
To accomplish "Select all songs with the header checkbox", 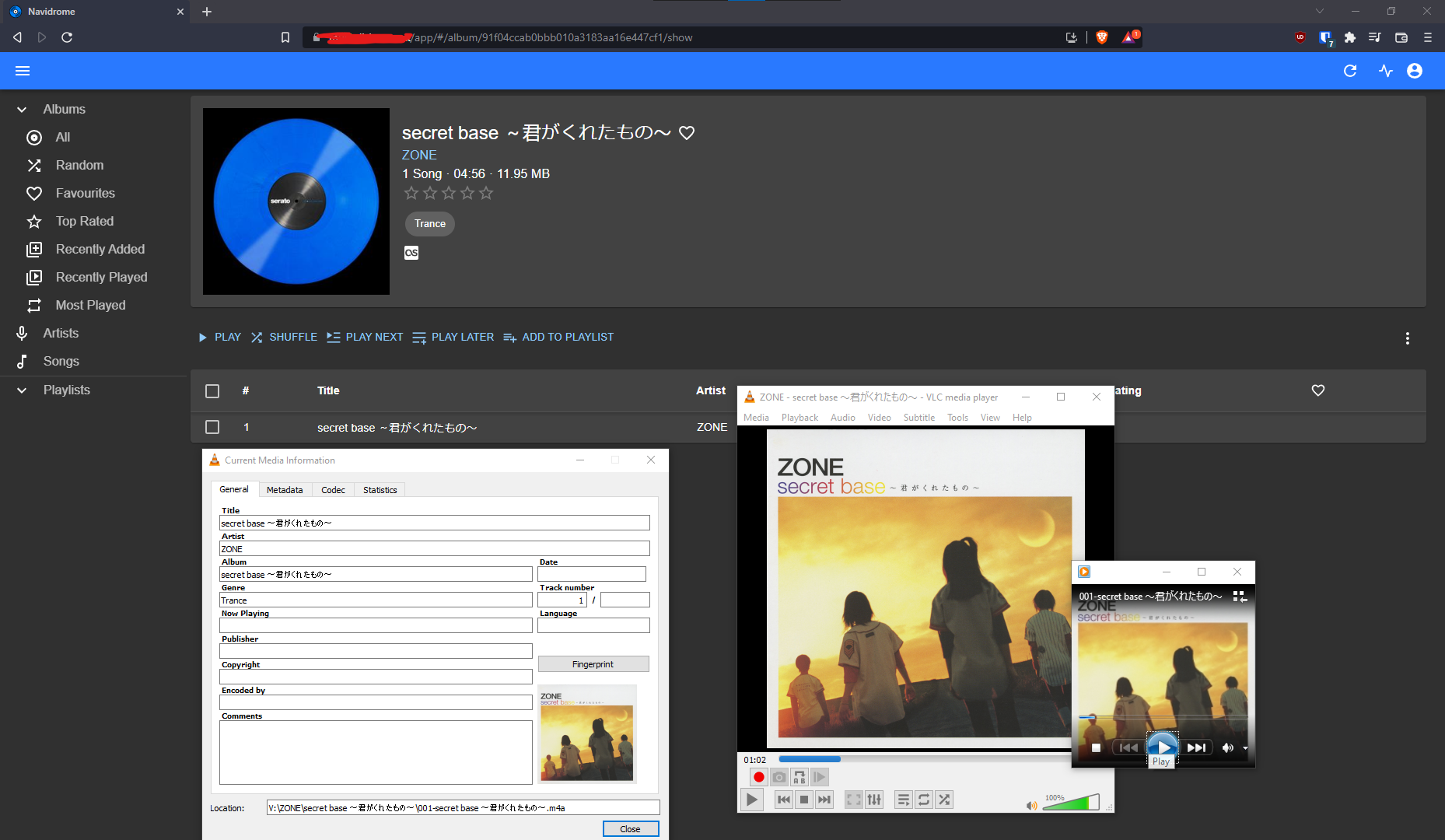I will pyautogui.click(x=212, y=391).
